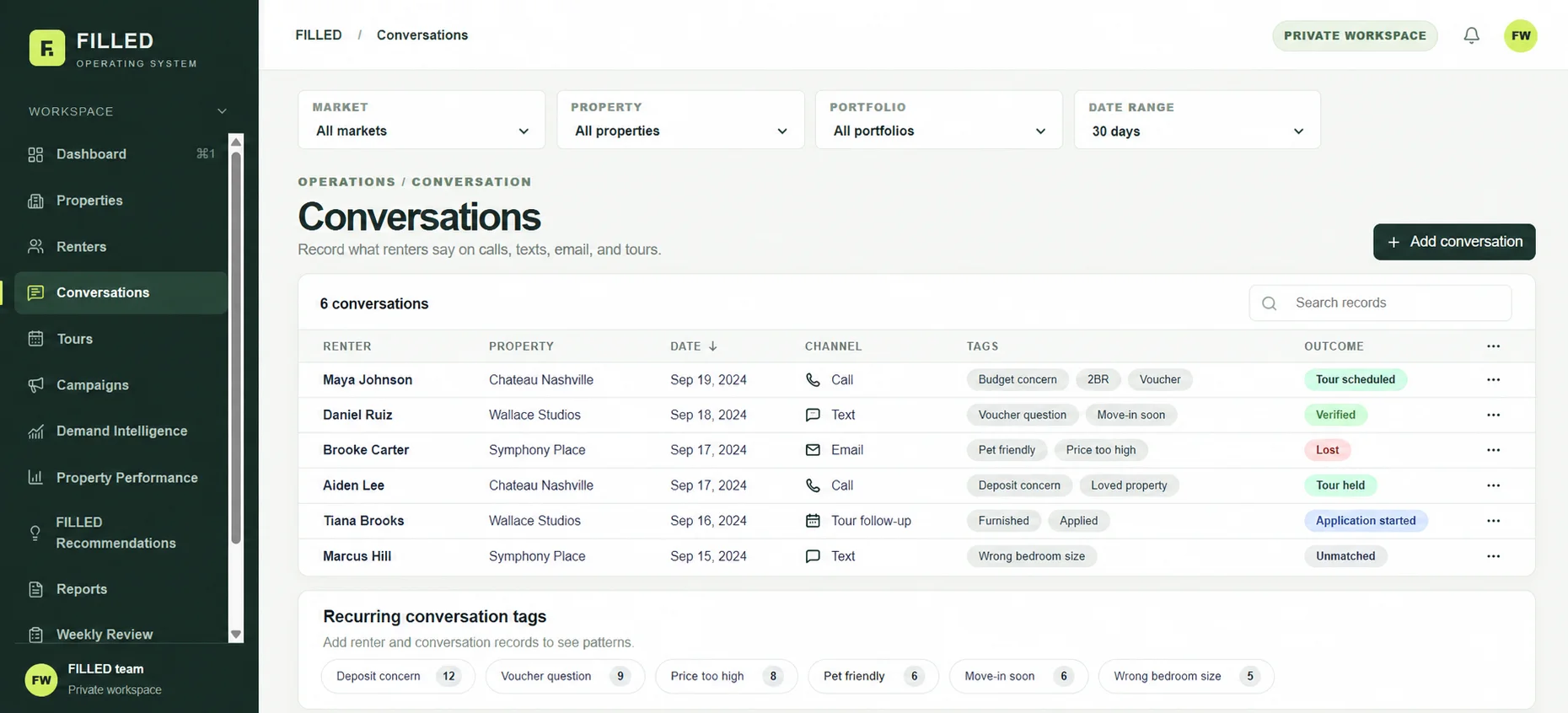
Task: Open the Property filter dropdown
Action: pos(680,120)
